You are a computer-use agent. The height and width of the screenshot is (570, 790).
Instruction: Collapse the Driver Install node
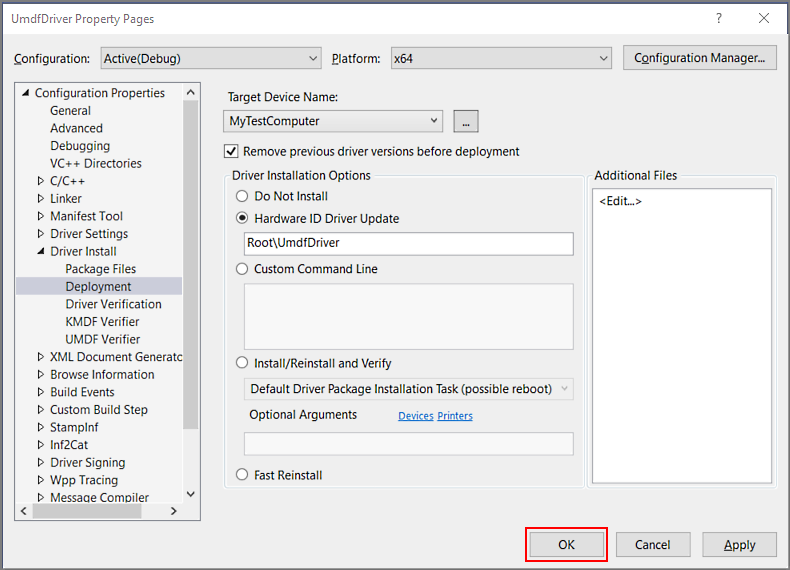41,251
